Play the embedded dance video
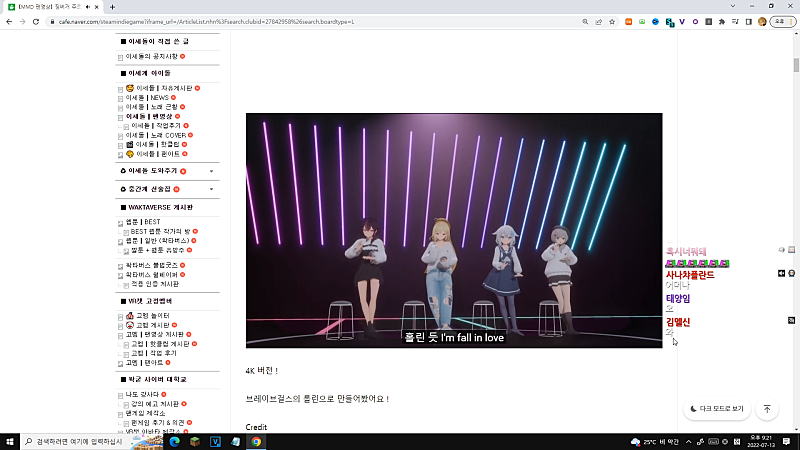 click(x=454, y=231)
